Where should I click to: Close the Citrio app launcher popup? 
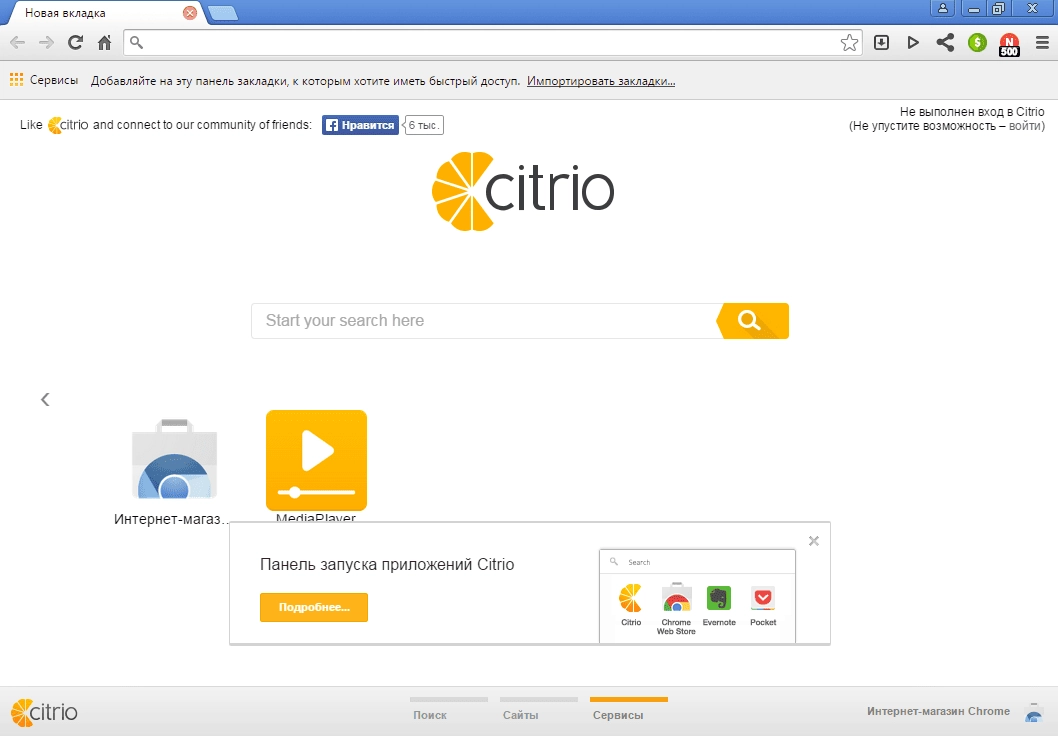coord(814,540)
